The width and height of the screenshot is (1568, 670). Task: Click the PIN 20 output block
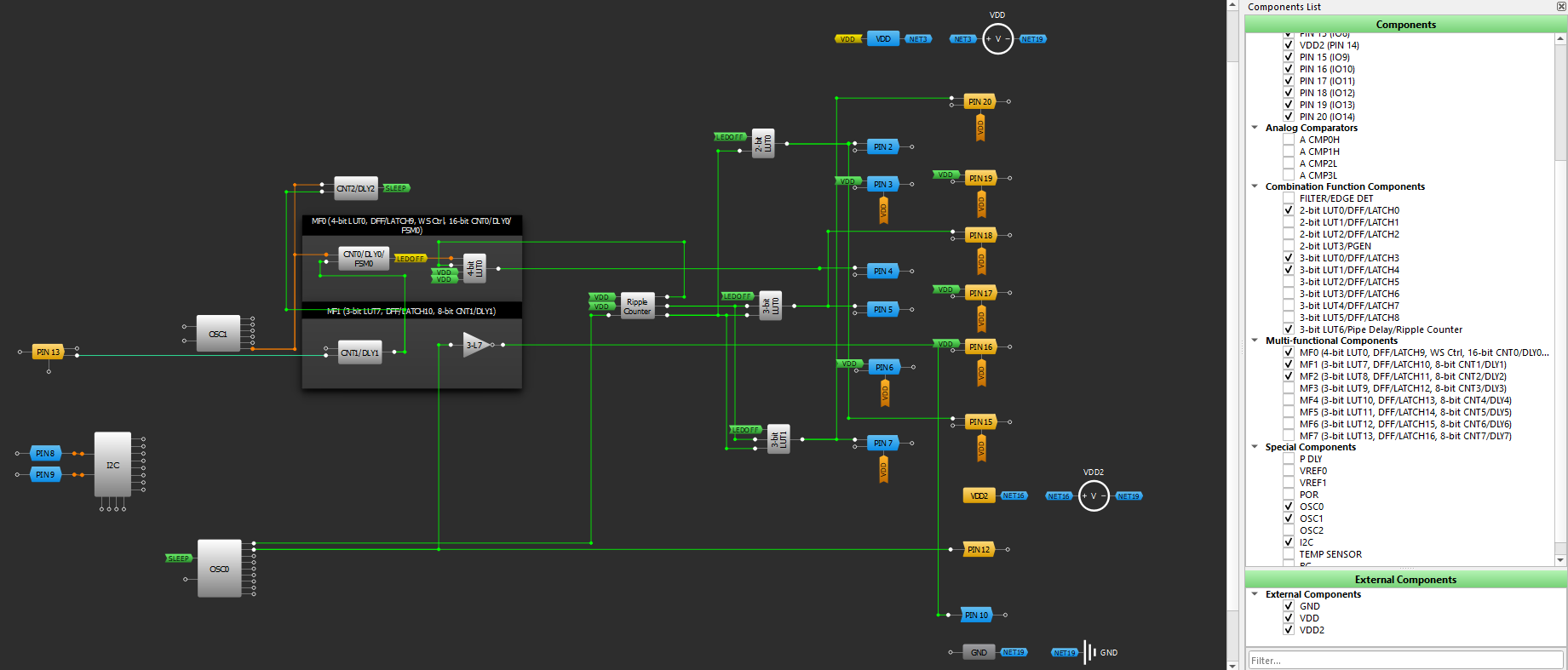click(979, 101)
